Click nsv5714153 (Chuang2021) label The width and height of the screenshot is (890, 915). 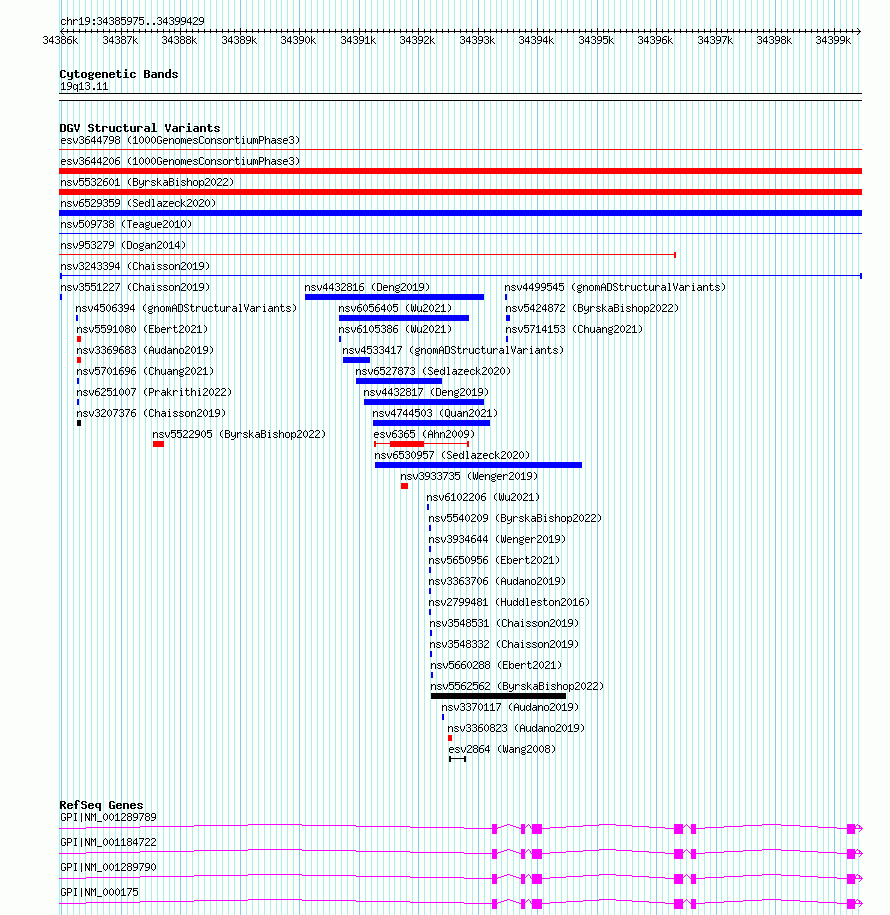point(574,330)
